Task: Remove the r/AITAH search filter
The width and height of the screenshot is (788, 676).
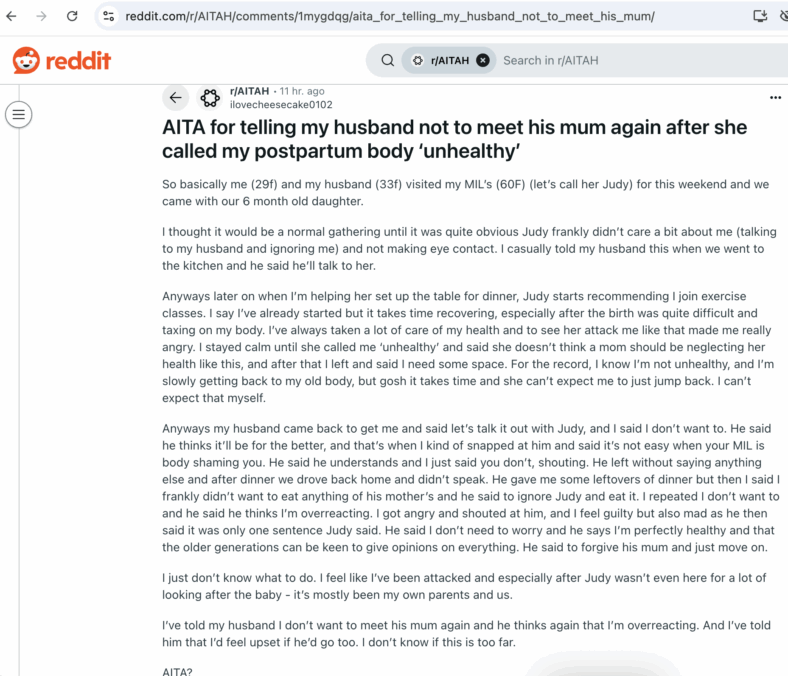Action: [483, 60]
